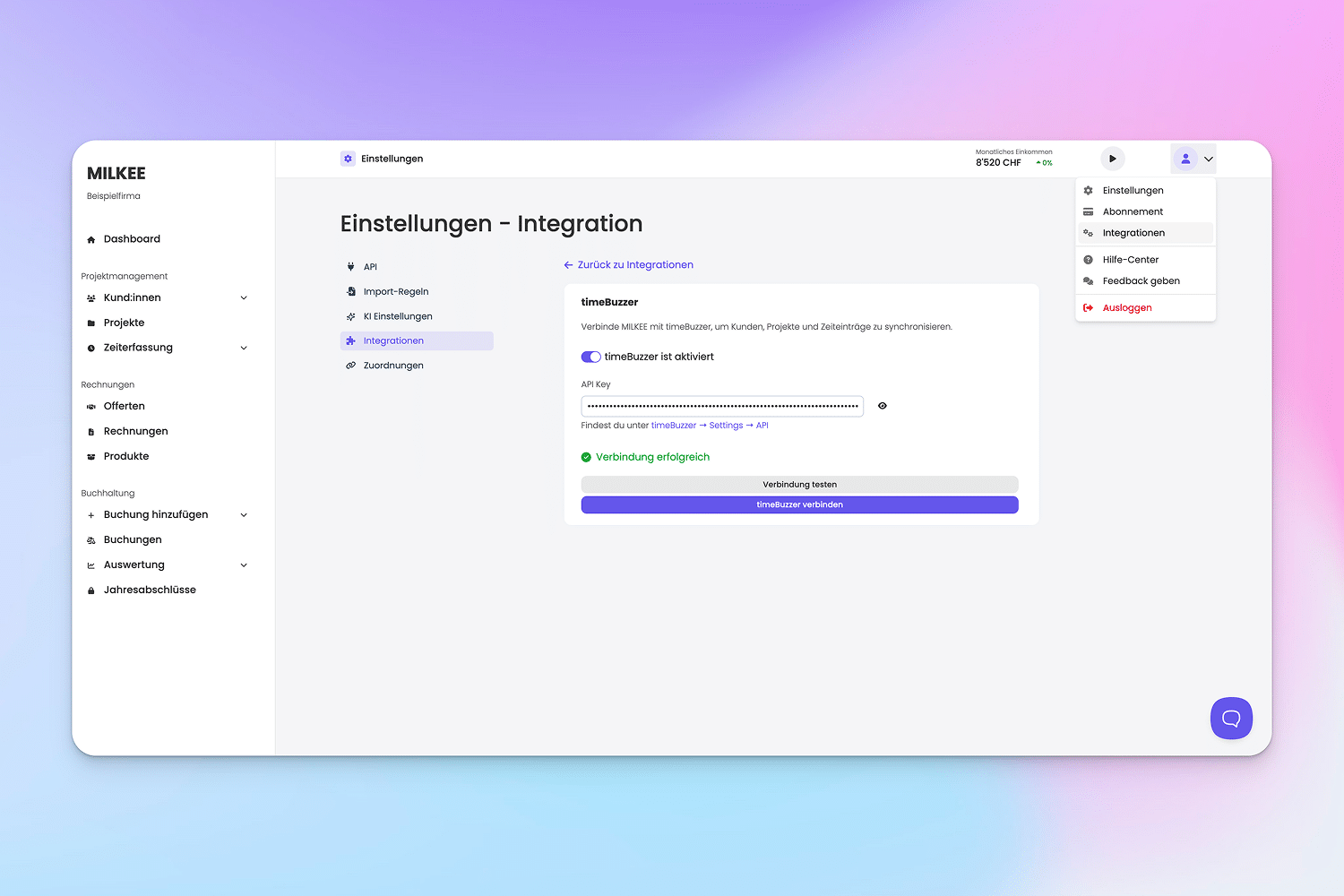Disable the timeBuzzer activation toggle
Screen dimensions: 1344x896
[x=590, y=357]
